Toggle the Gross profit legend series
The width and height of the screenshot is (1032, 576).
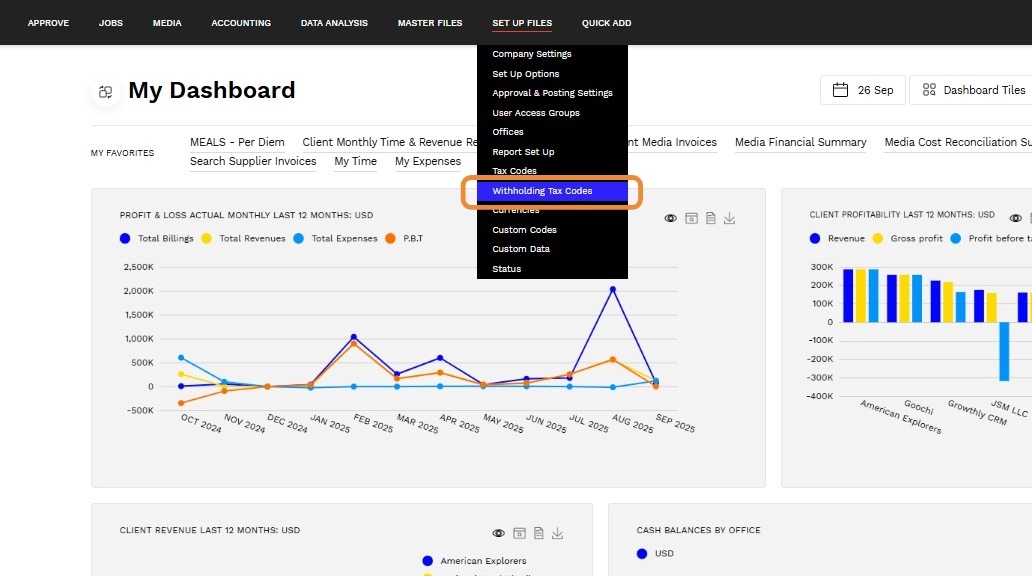coord(908,238)
